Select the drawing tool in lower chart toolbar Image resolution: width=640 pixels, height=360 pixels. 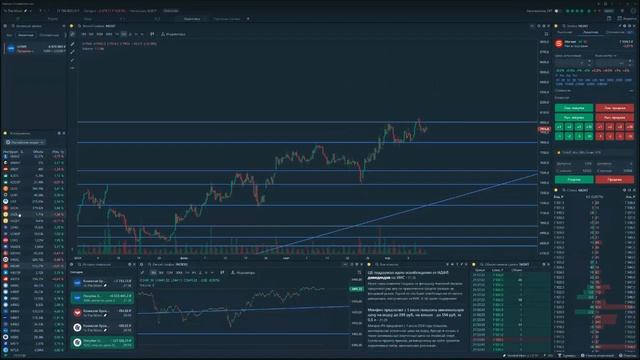(x=142, y=273)
